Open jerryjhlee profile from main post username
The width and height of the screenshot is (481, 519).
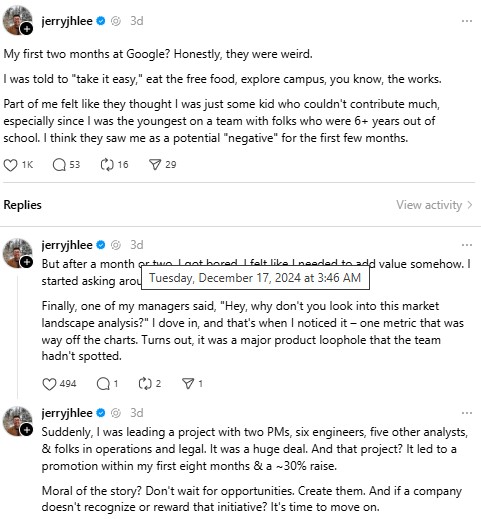click(x=67, y=21)
